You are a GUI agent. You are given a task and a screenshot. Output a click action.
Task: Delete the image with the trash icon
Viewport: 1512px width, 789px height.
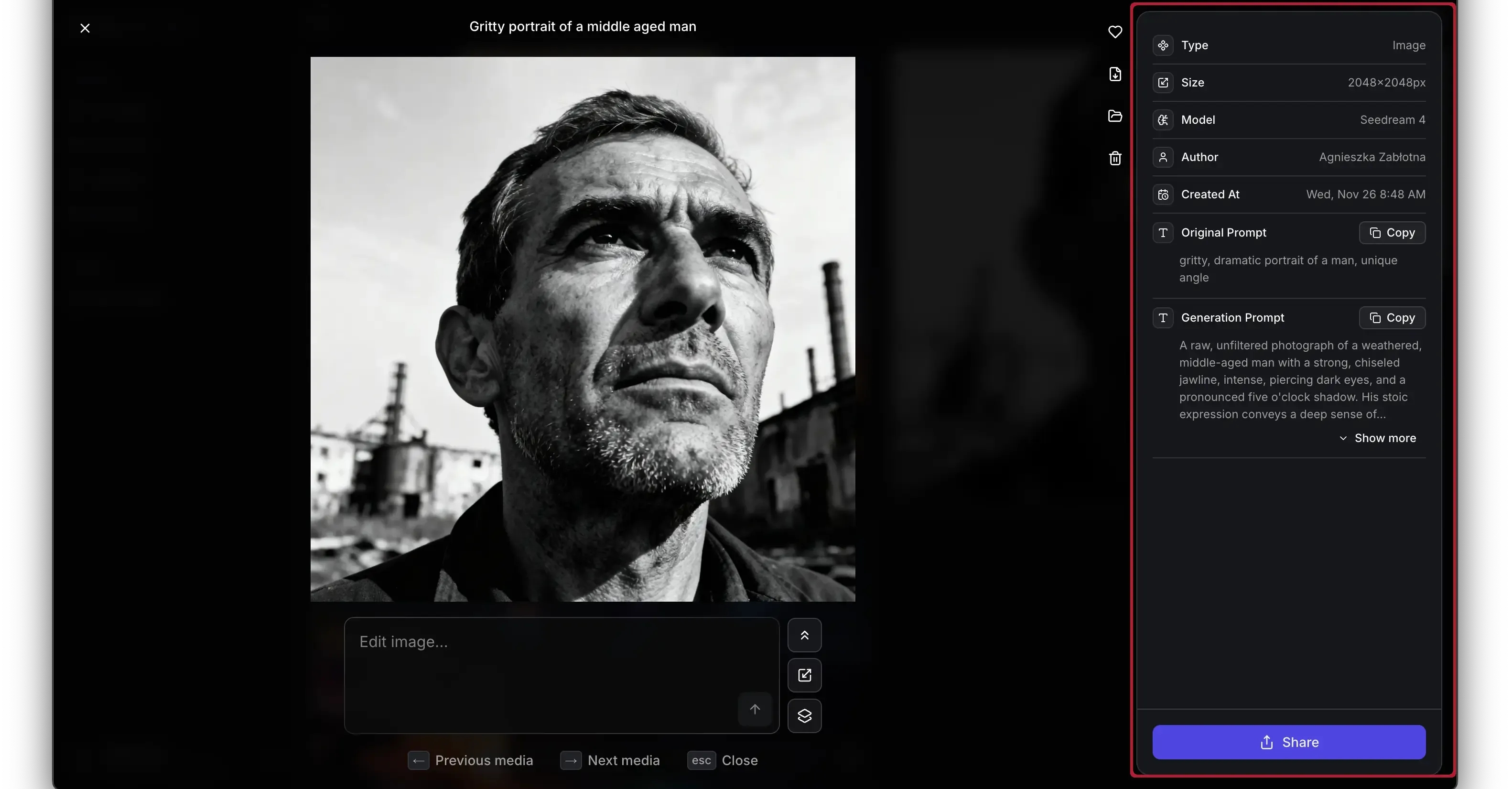[1114, 158]
